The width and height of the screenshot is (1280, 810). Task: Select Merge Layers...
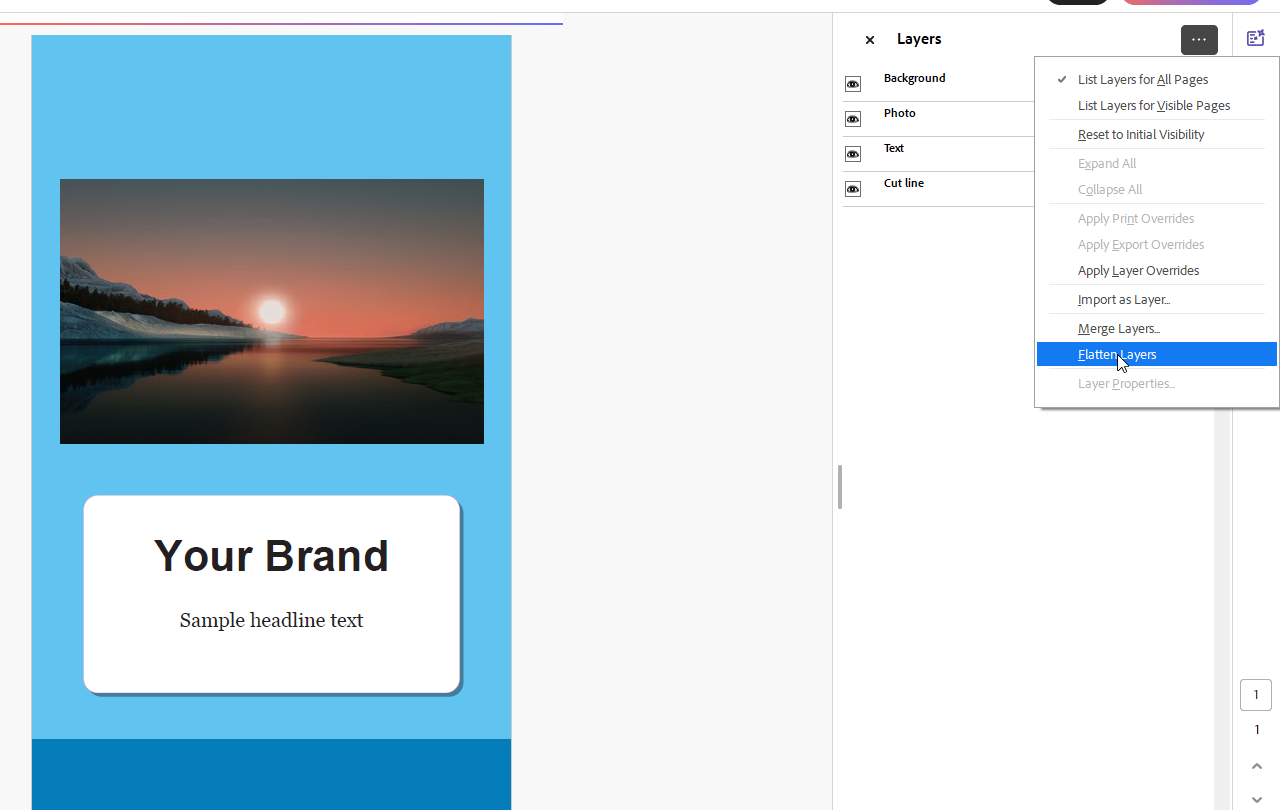[1157, 329]
